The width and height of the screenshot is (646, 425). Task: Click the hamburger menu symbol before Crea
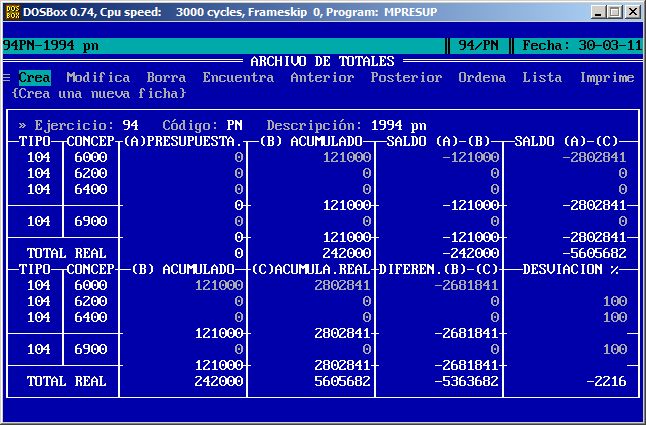7,77
